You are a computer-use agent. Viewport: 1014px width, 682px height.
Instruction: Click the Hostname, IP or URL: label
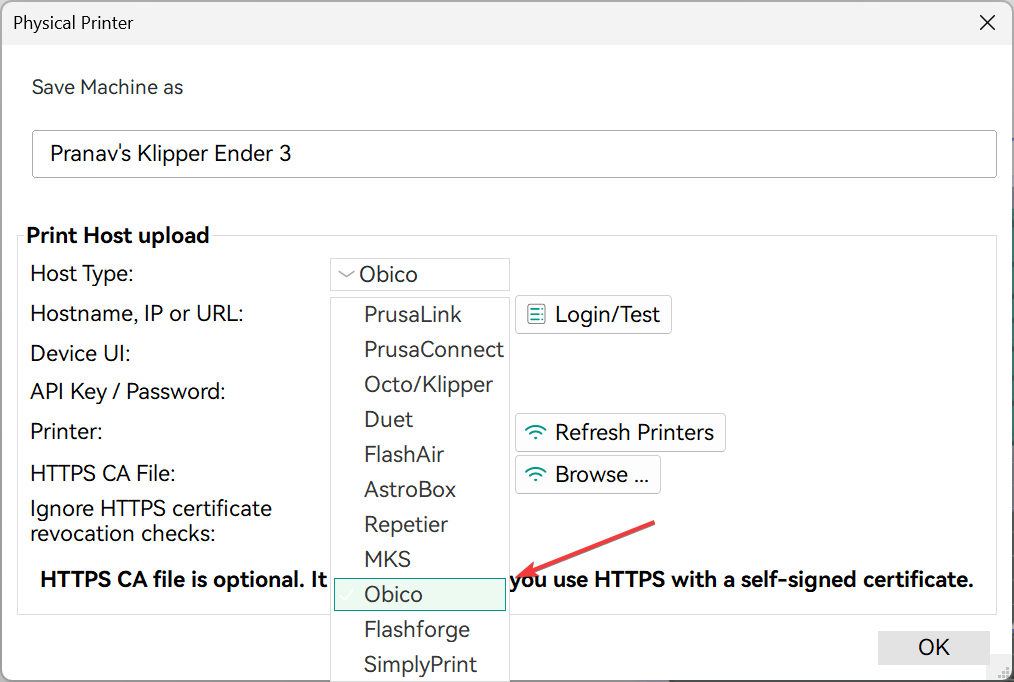tap(136, 314)
